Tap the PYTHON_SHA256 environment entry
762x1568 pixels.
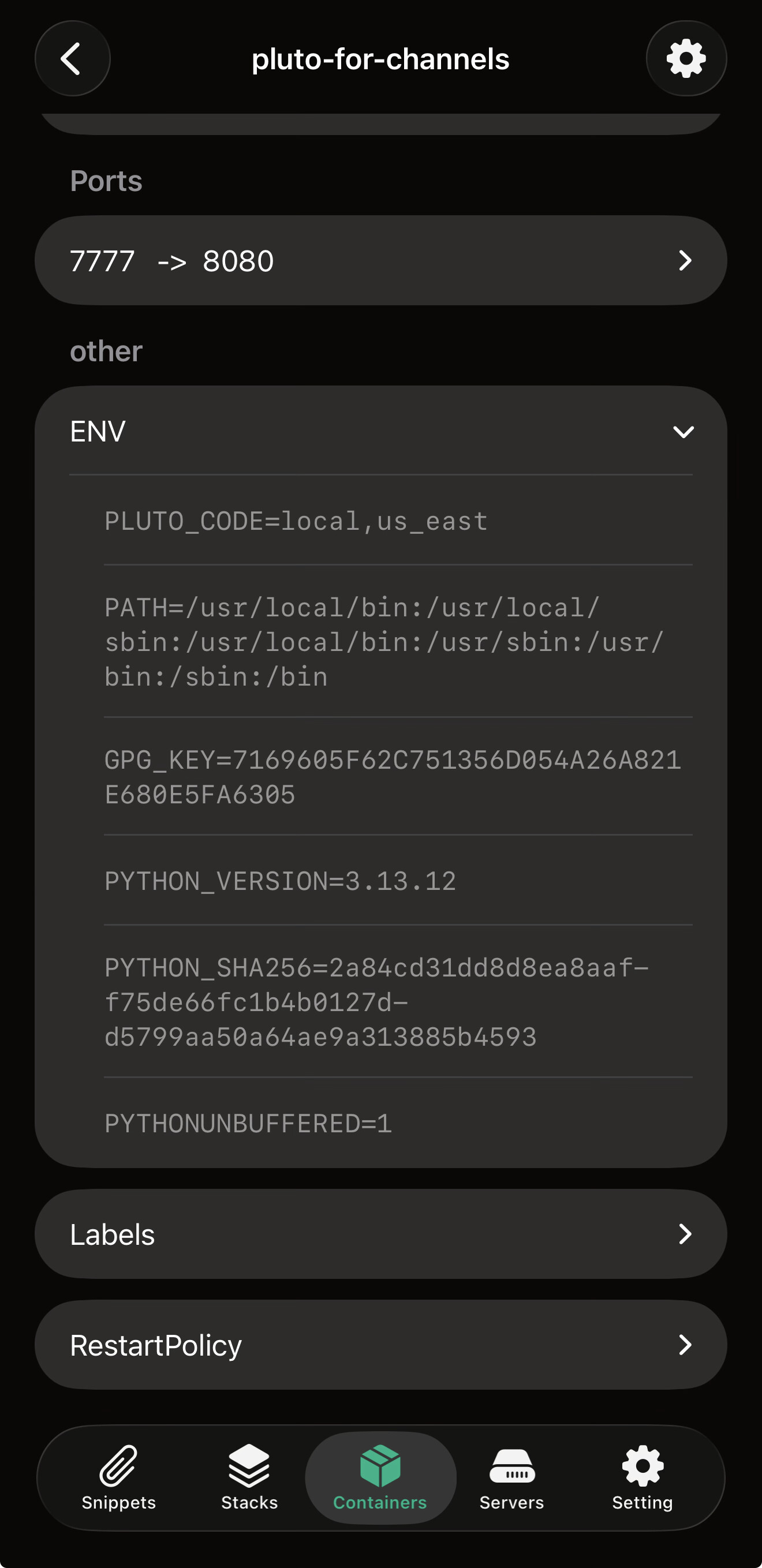376,1002
